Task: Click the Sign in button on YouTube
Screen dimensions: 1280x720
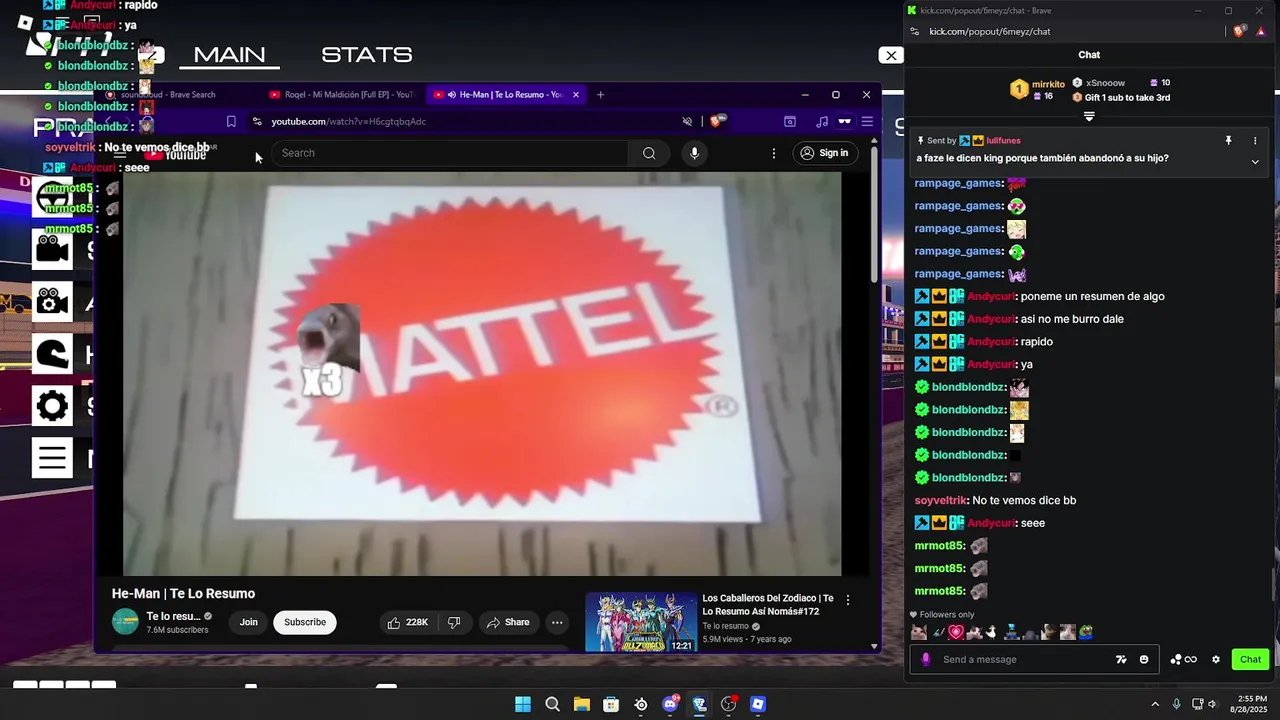Action: [x=824, y=153]
